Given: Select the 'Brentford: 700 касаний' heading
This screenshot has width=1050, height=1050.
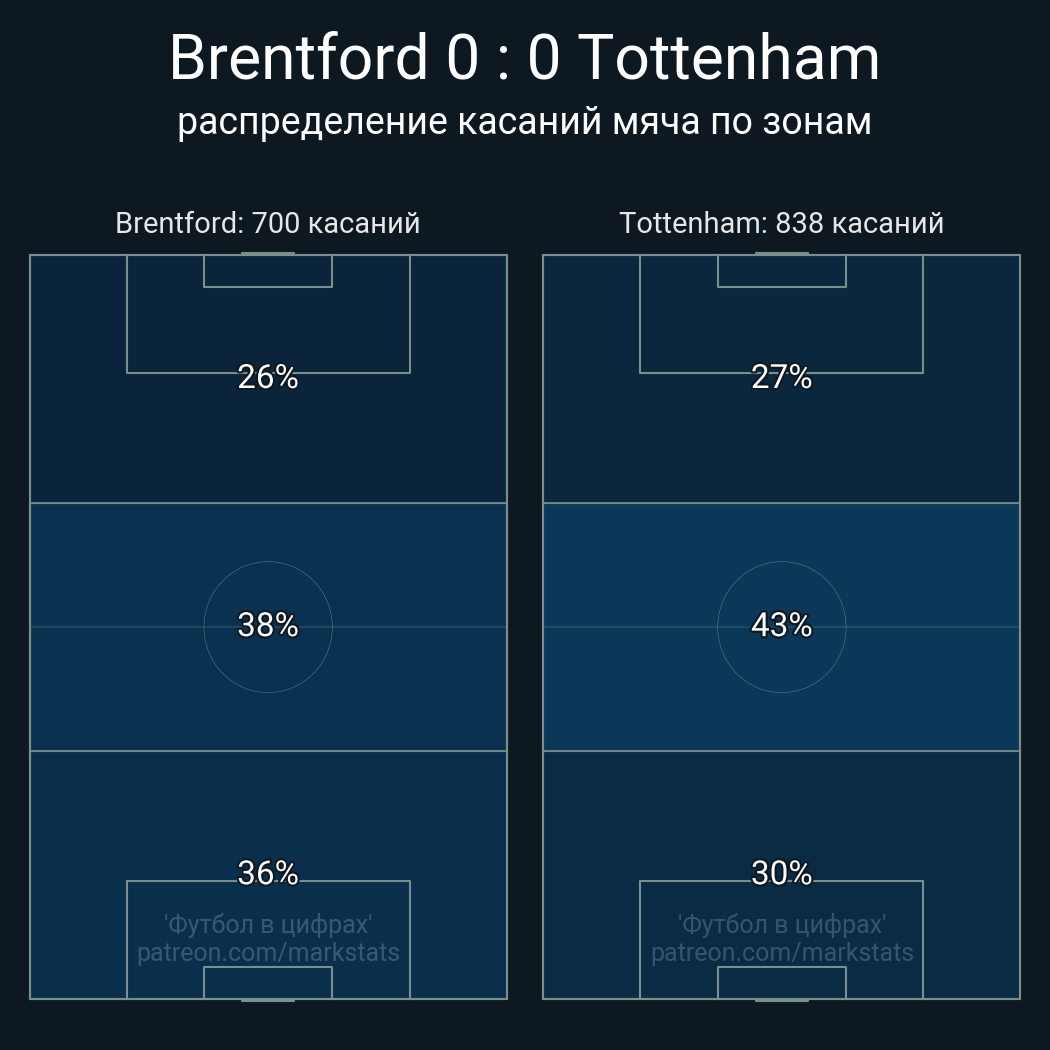Looking at the screenshot, I should [268, 223].
